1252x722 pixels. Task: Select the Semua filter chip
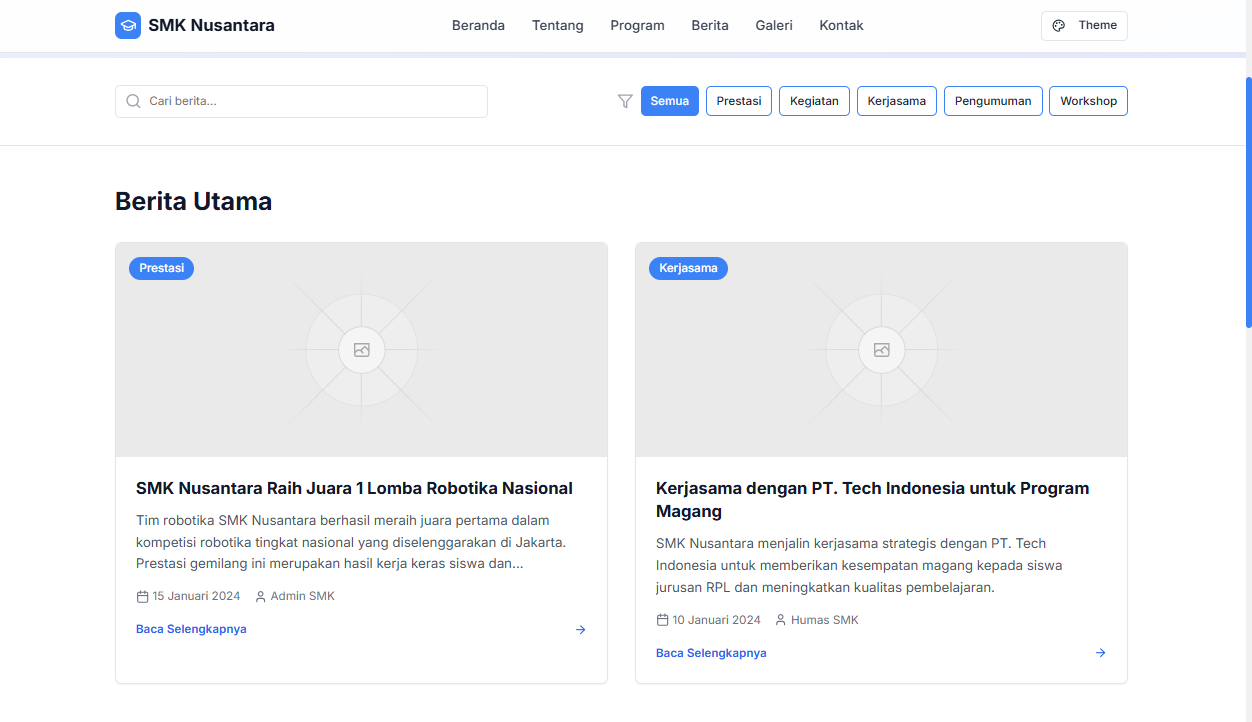click(x=670, y=101)
